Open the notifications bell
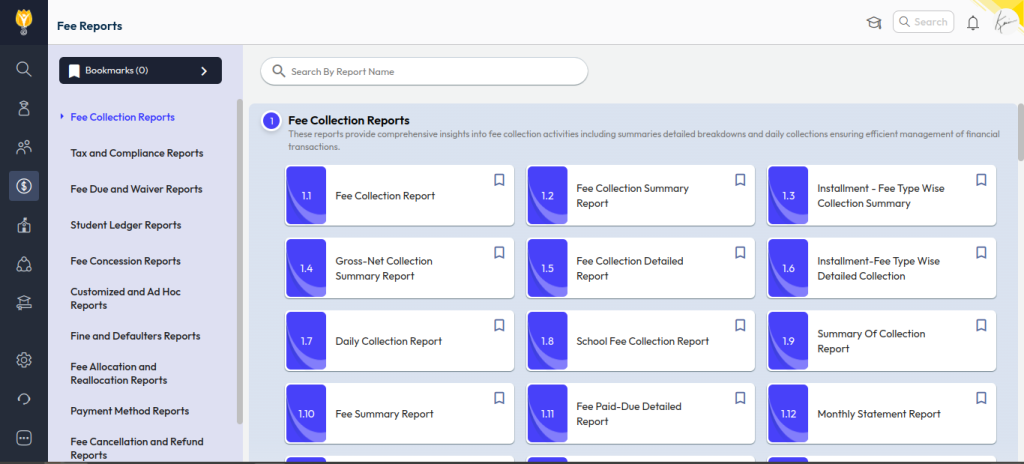 972,23
